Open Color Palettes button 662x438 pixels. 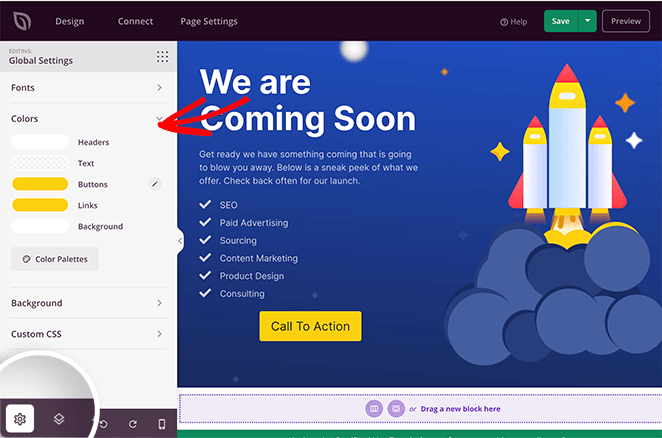tap(55, 259)
